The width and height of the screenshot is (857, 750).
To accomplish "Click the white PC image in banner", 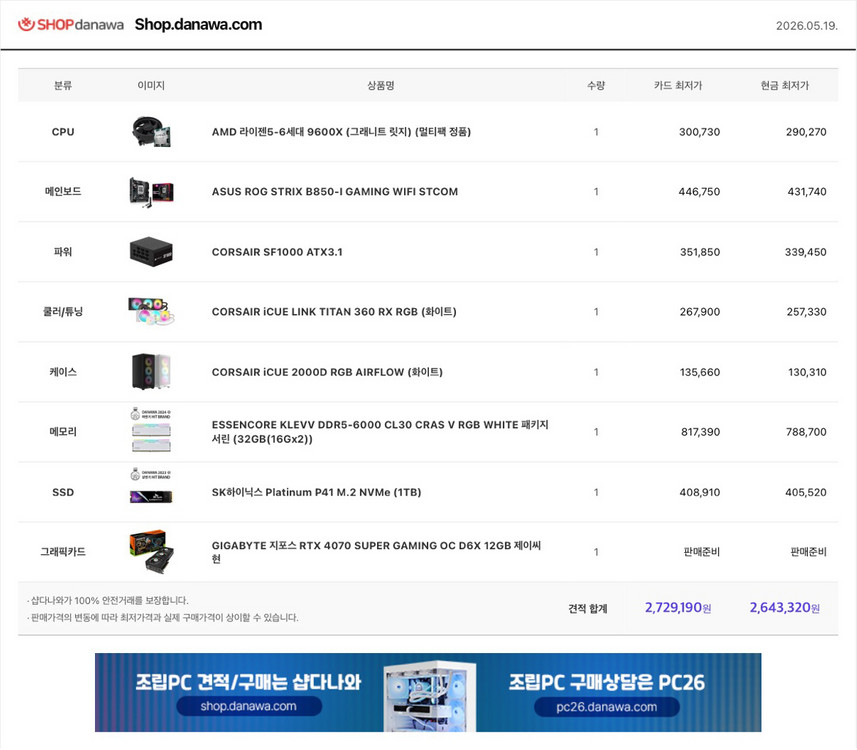I will pos(430,695).
